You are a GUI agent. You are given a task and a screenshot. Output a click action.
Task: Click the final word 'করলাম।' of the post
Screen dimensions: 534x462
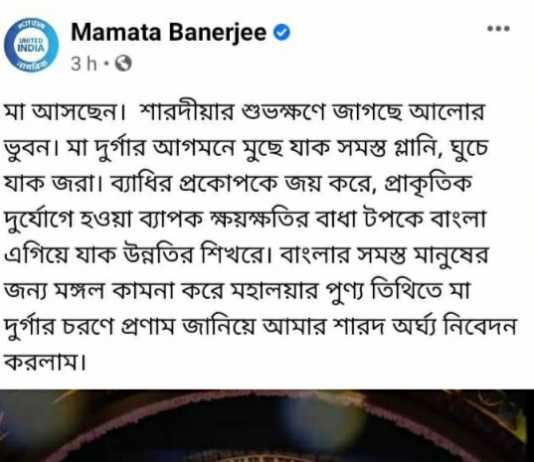[x=44, y=362]
